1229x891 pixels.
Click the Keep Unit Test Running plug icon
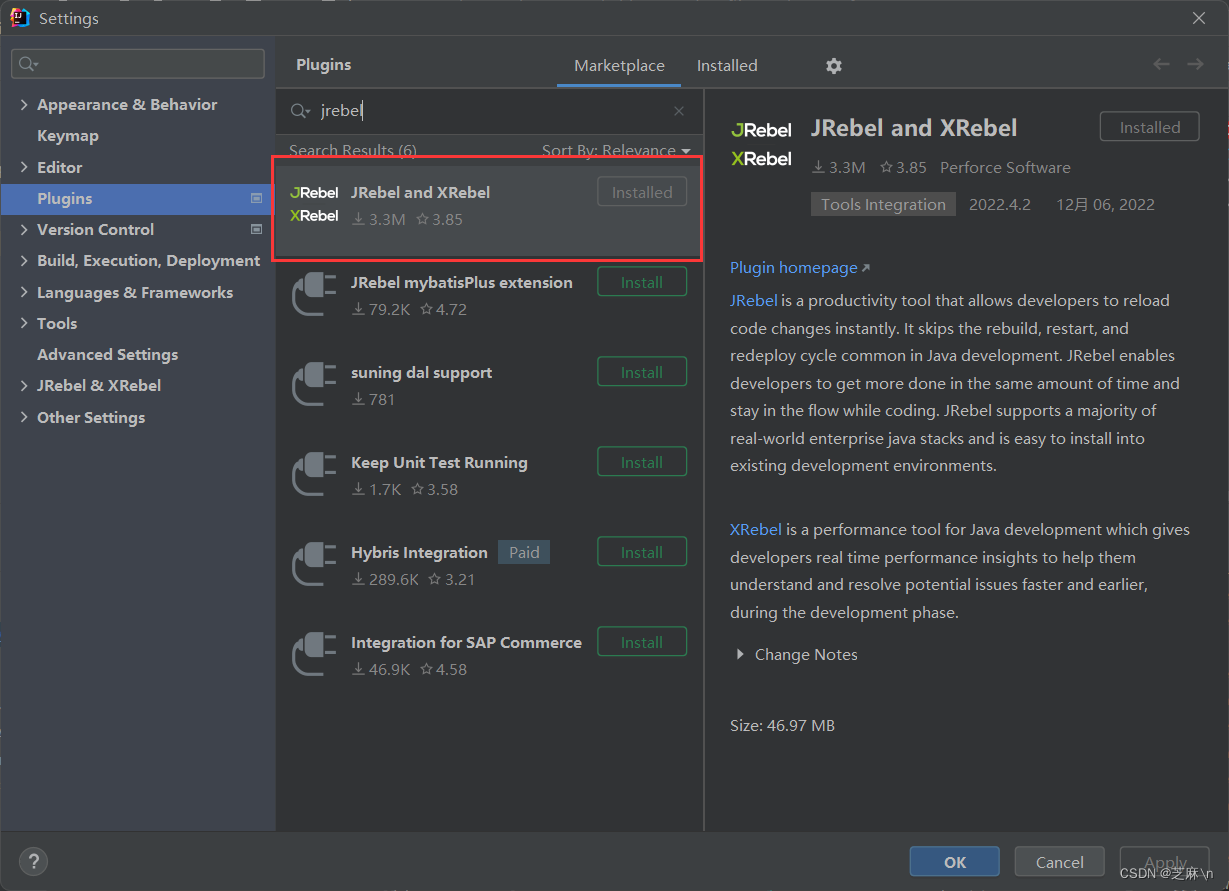pos(314,475)
